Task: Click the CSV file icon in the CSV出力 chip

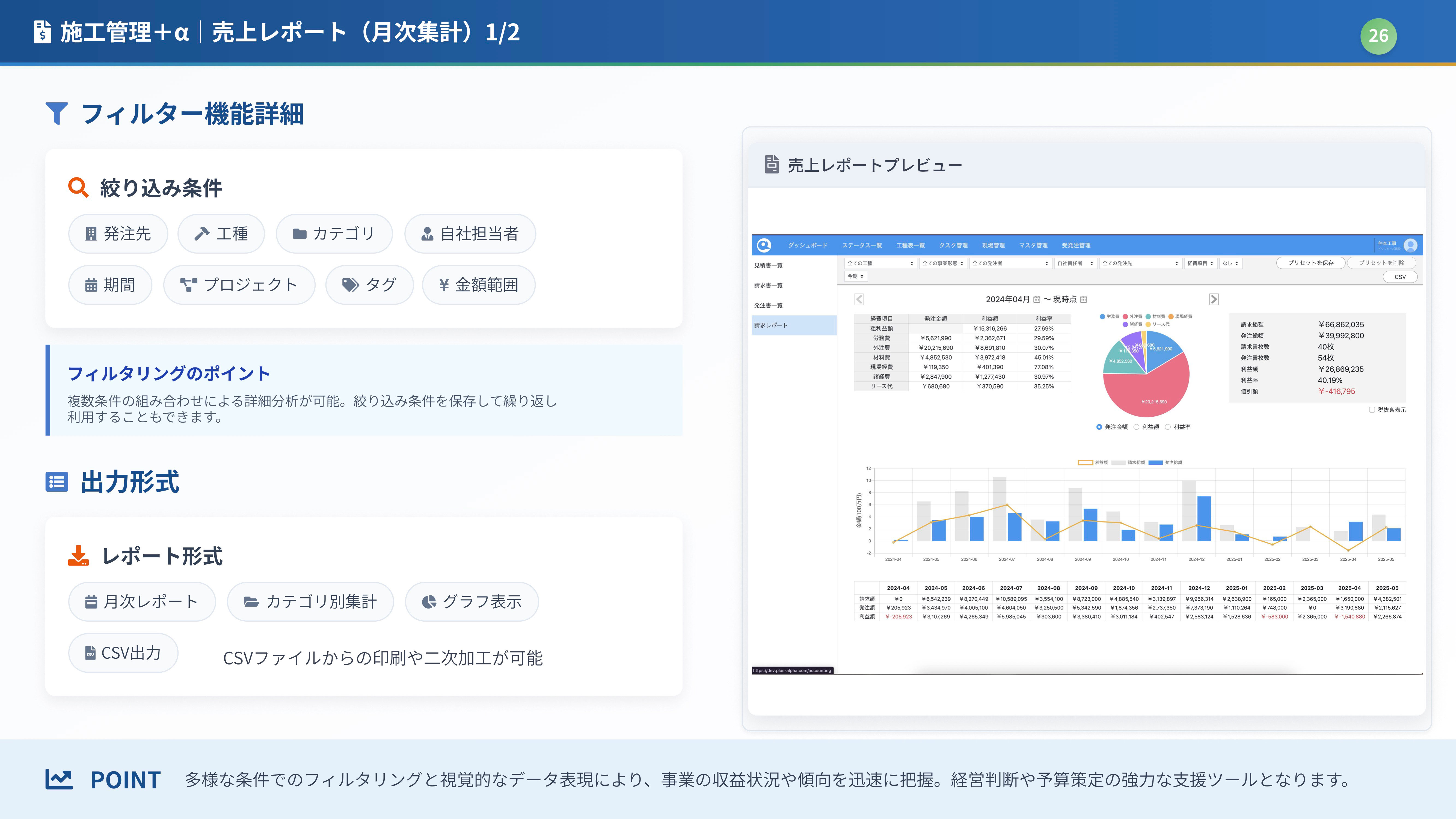Action: (90, 653)
